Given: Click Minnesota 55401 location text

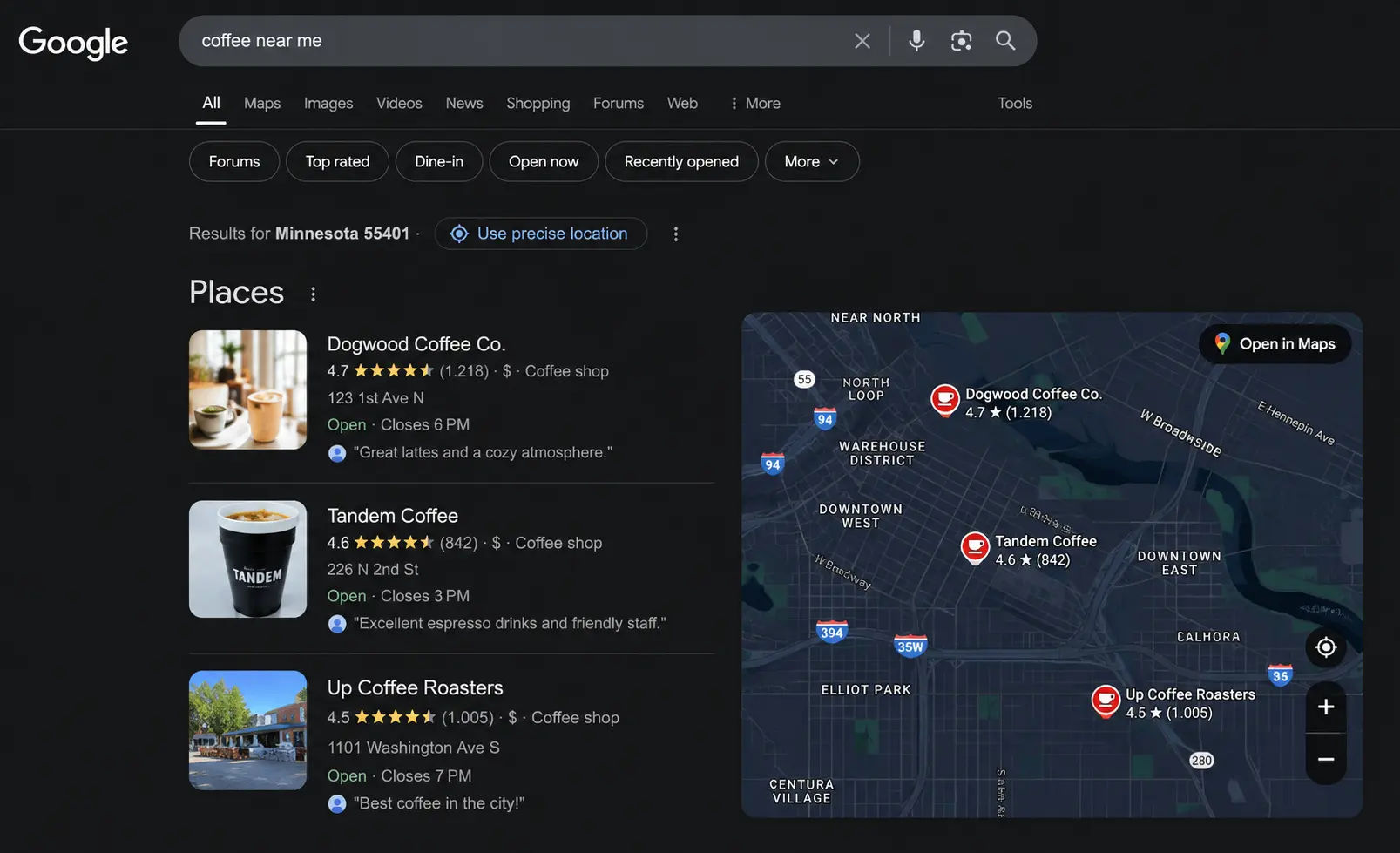Looking at the screenshot, I should (342, 234).
